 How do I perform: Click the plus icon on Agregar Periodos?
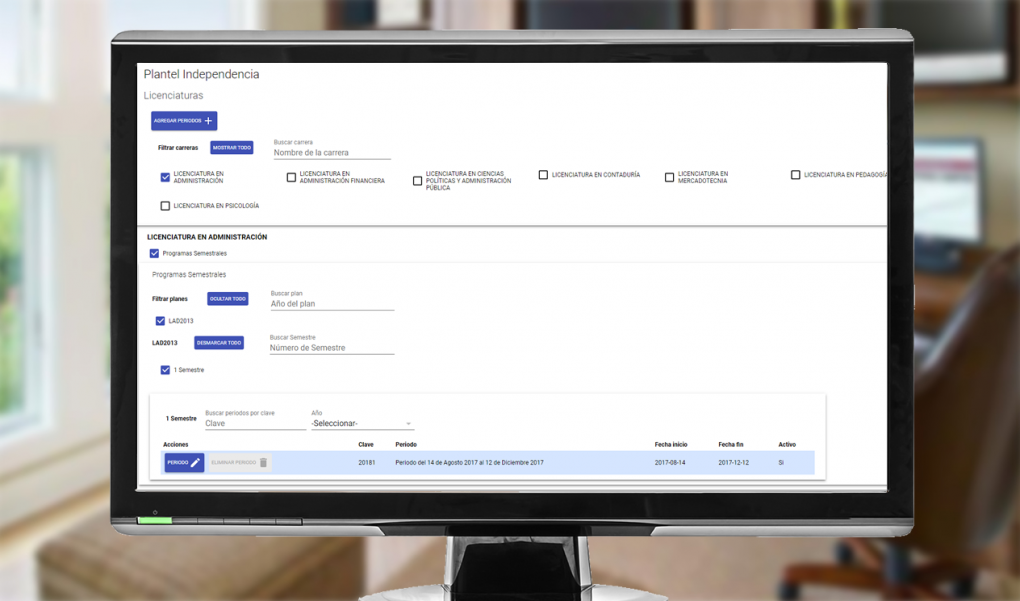coord(208,121)
